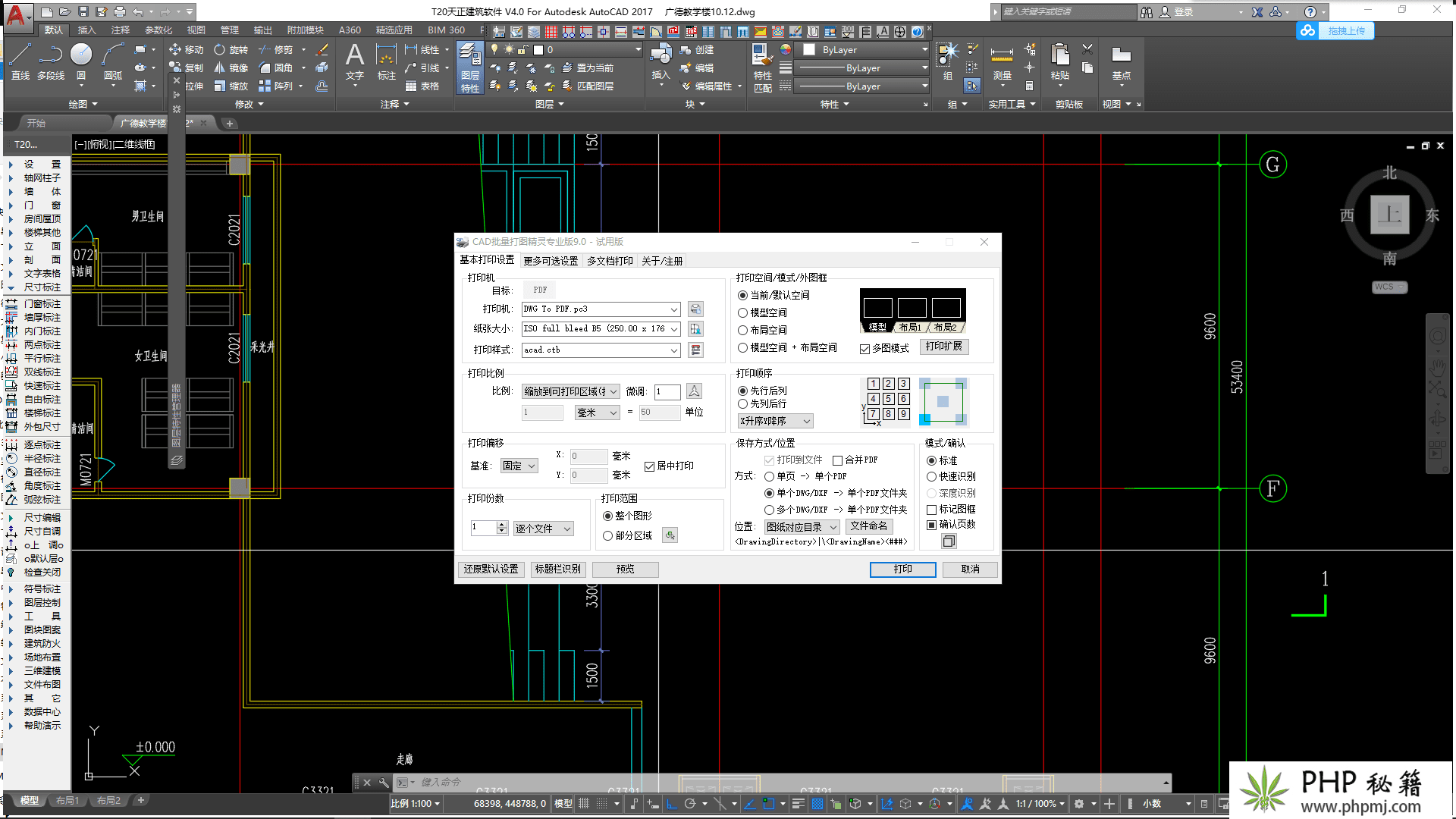This screenshot has width=1456, height=819.
Task: Click the Mirror (镜像) tool
Action: tap(231, 67)
